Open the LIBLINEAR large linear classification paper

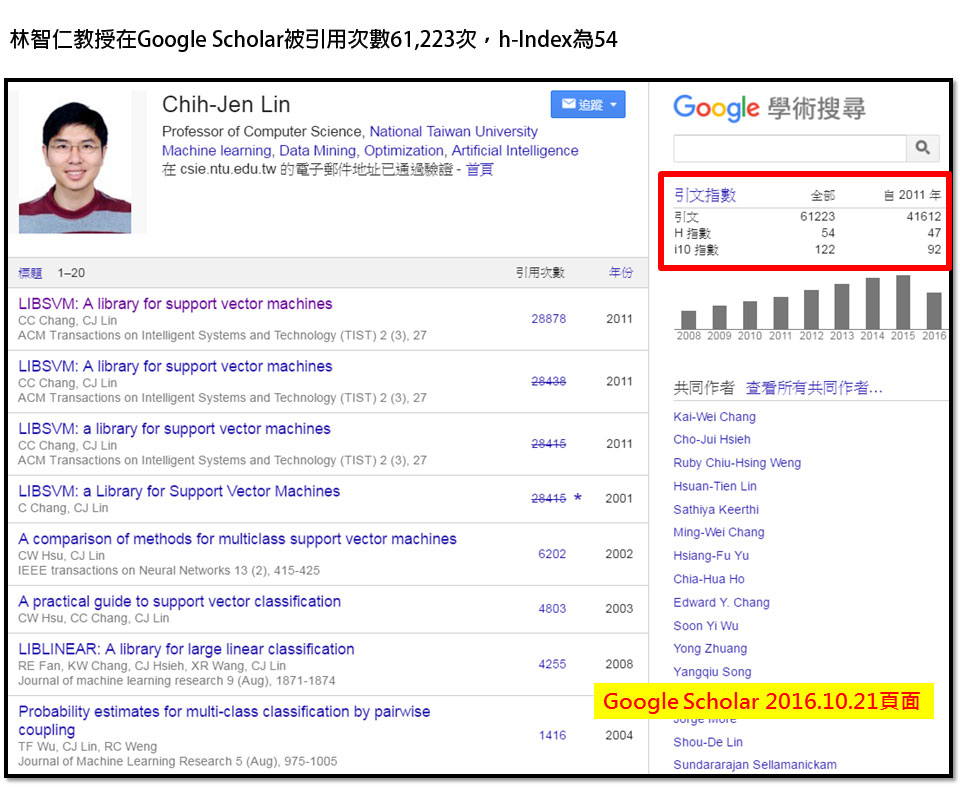[186, 649]
